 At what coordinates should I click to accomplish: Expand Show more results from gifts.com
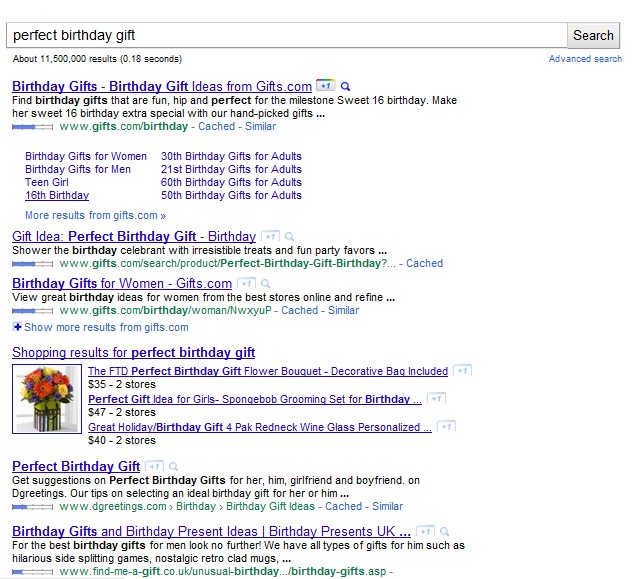(101, 327)
